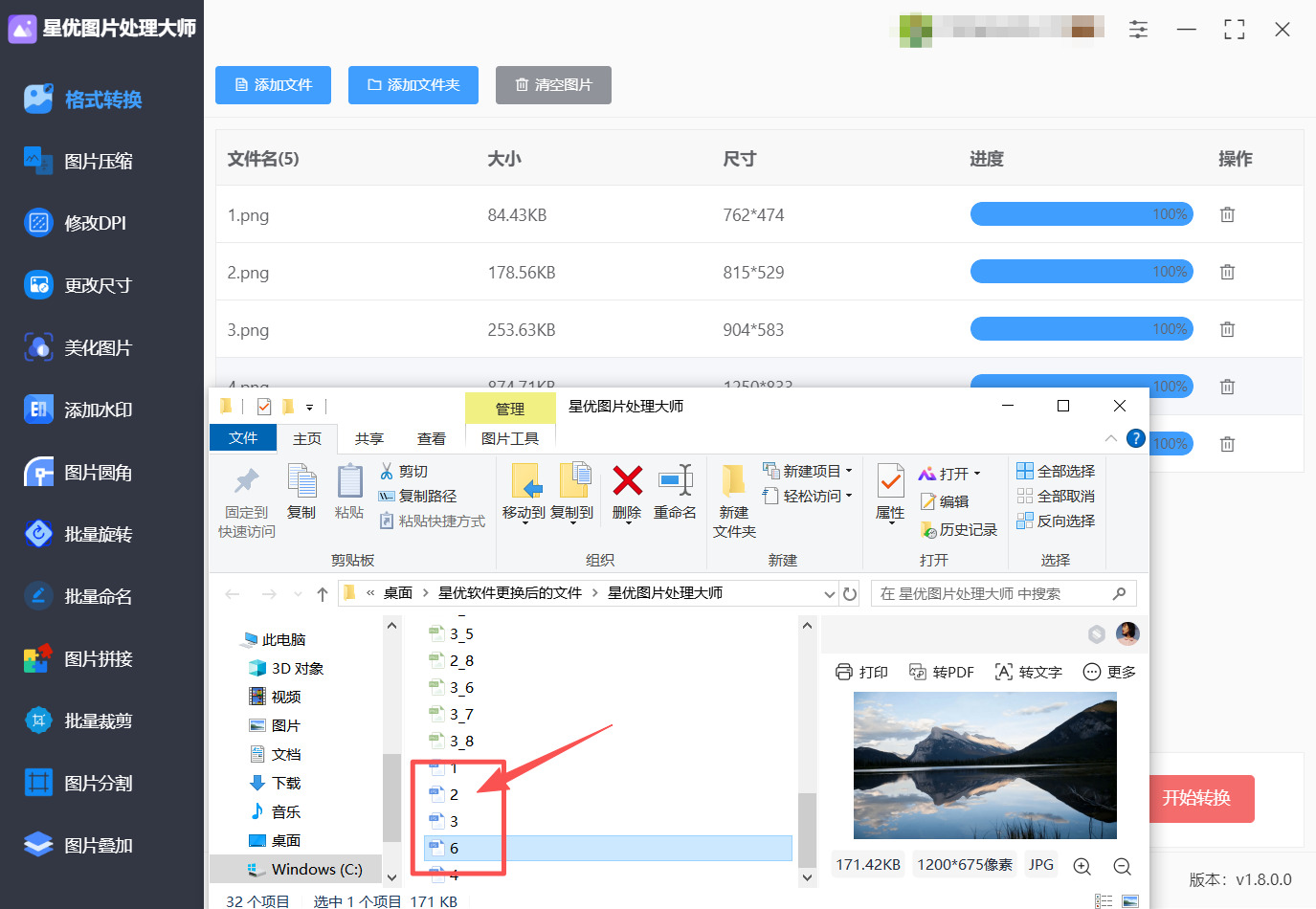This screenshot has width=1316, height=909.
Task: Open the 图片压缩 sidebar tool
Action: click(x=80, y=162)
